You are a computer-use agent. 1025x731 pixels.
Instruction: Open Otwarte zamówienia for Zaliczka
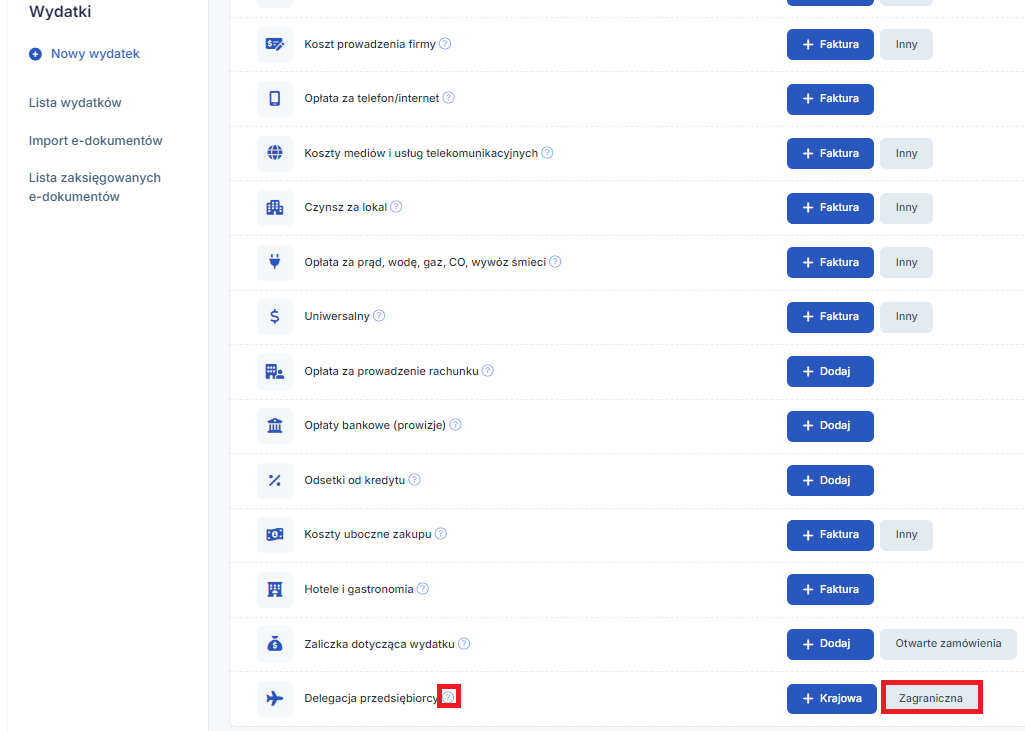[x=948, y=644]
